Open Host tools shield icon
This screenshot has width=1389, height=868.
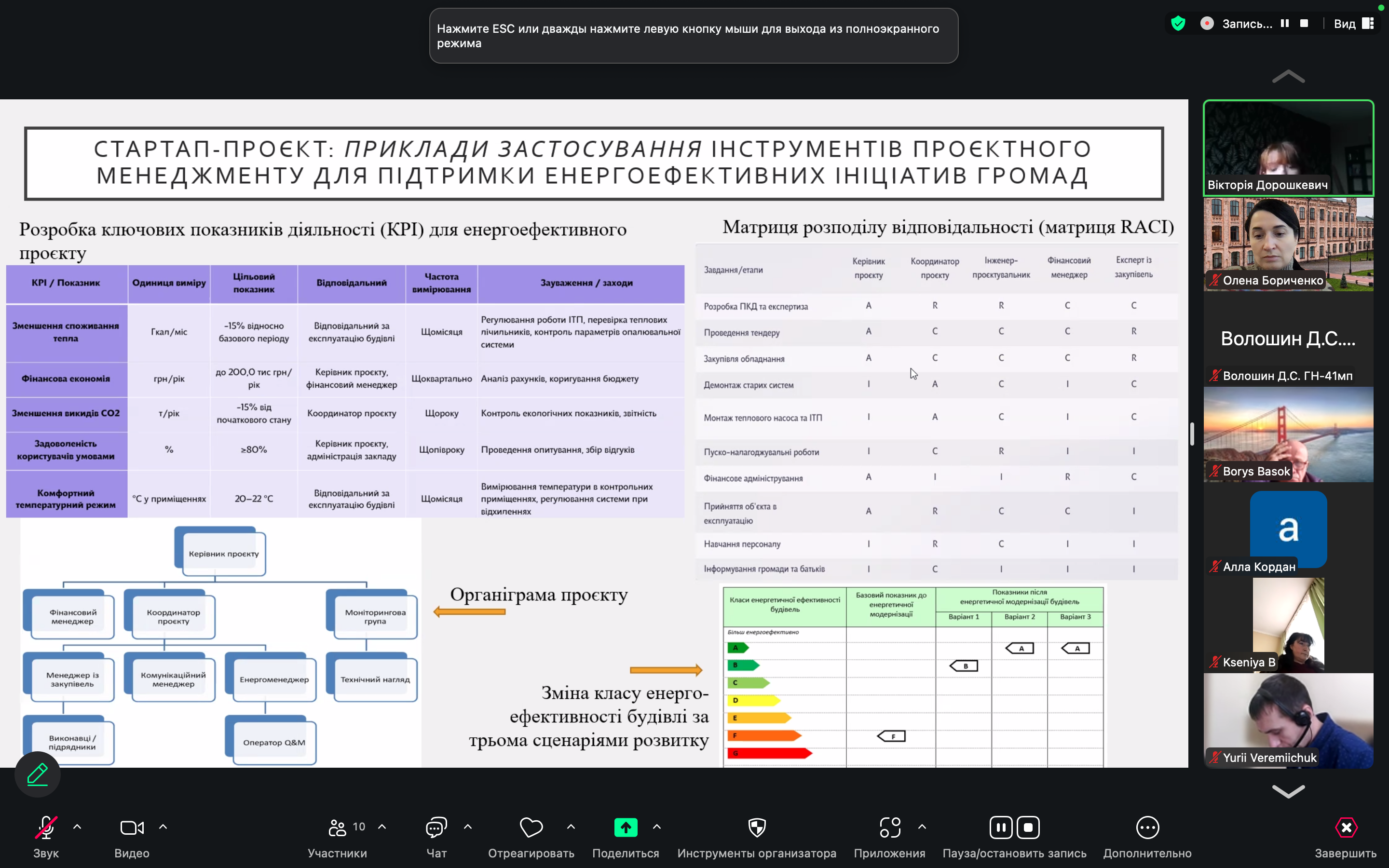tap(757, 827)
